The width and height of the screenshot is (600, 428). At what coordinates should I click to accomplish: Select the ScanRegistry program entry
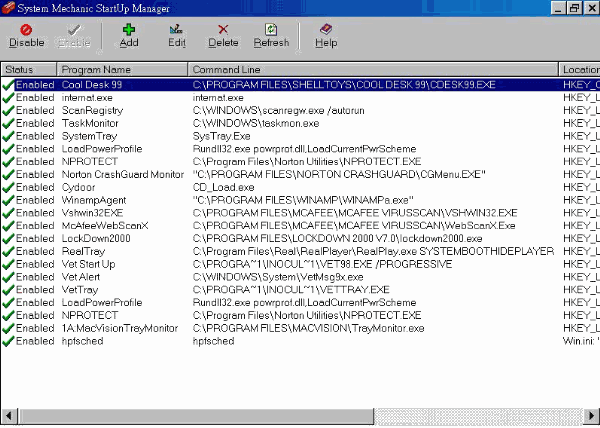(x=92, y=111)
